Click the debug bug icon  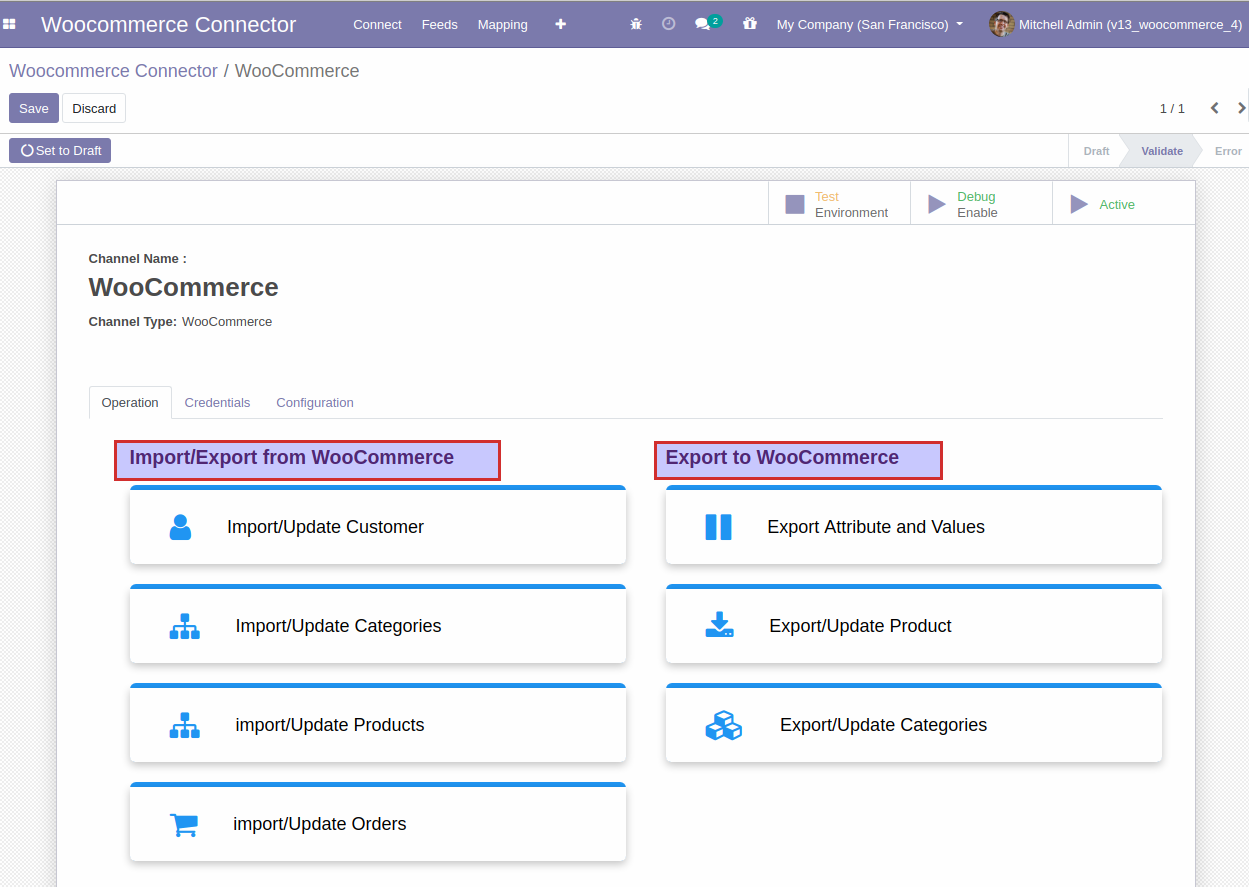[636, 24]
